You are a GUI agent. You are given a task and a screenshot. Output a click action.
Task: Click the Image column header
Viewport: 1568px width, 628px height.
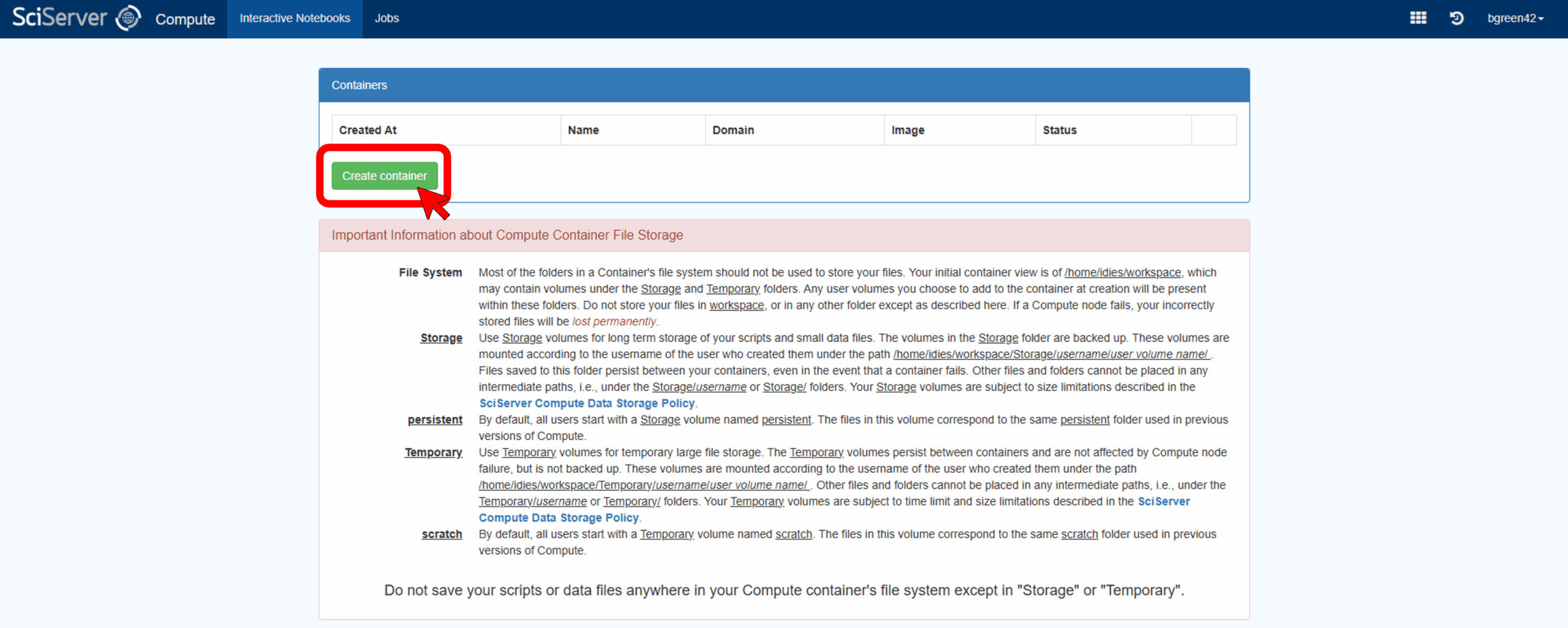tap(908, 130)
